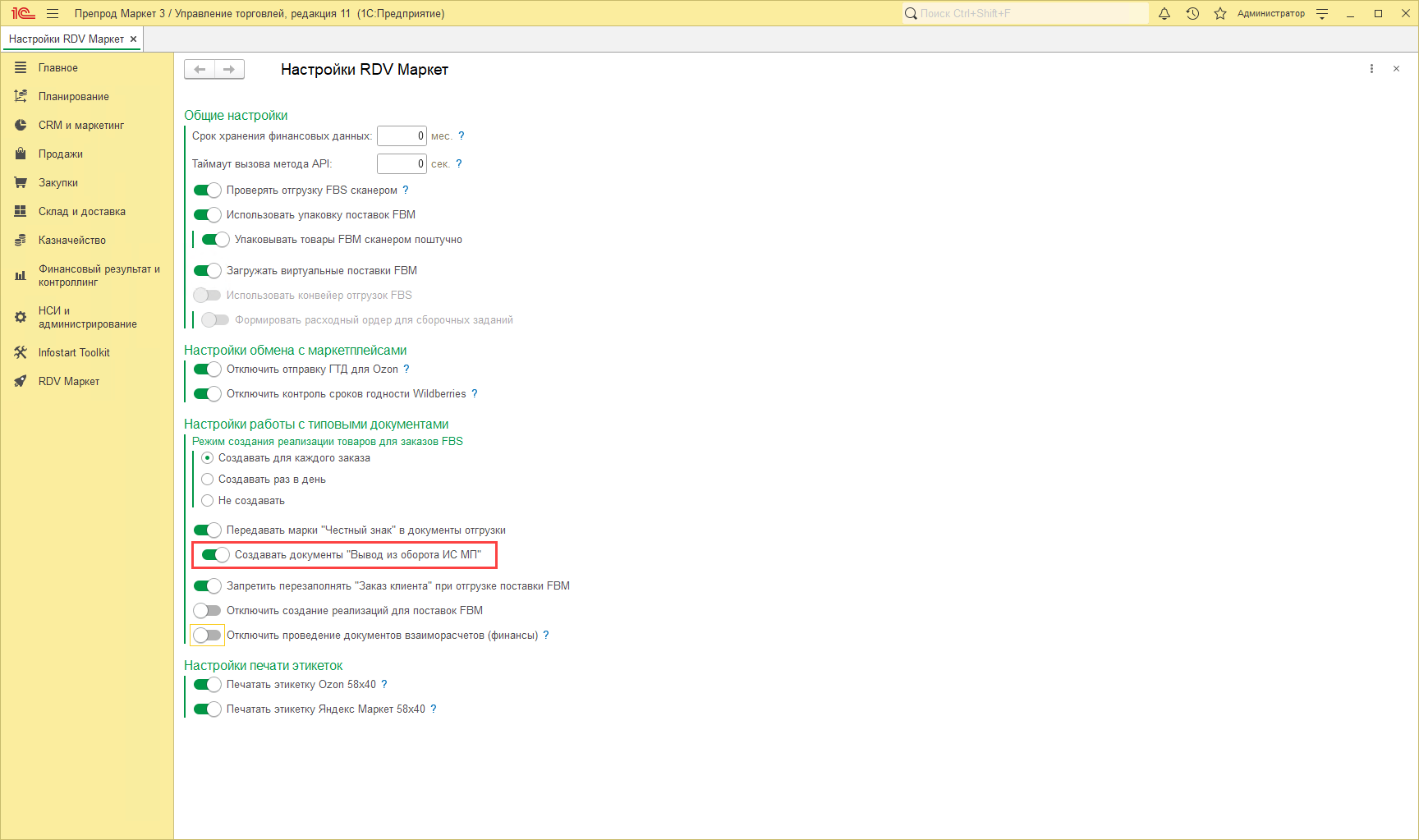Select Не создавать radio button
Viewport: 1419px width, 840px height.
[x=207, y=500]
